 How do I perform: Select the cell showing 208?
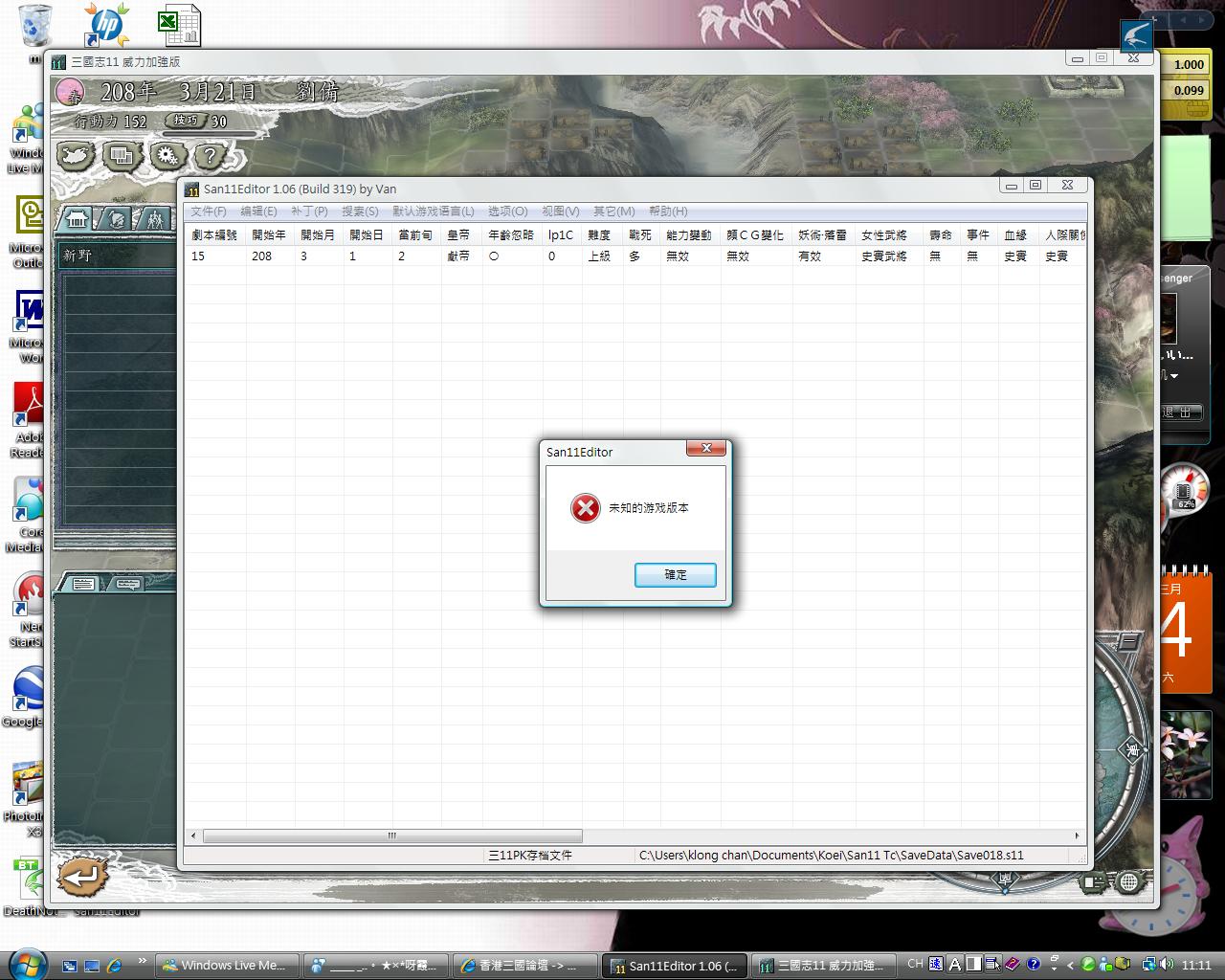pos(261,256)
